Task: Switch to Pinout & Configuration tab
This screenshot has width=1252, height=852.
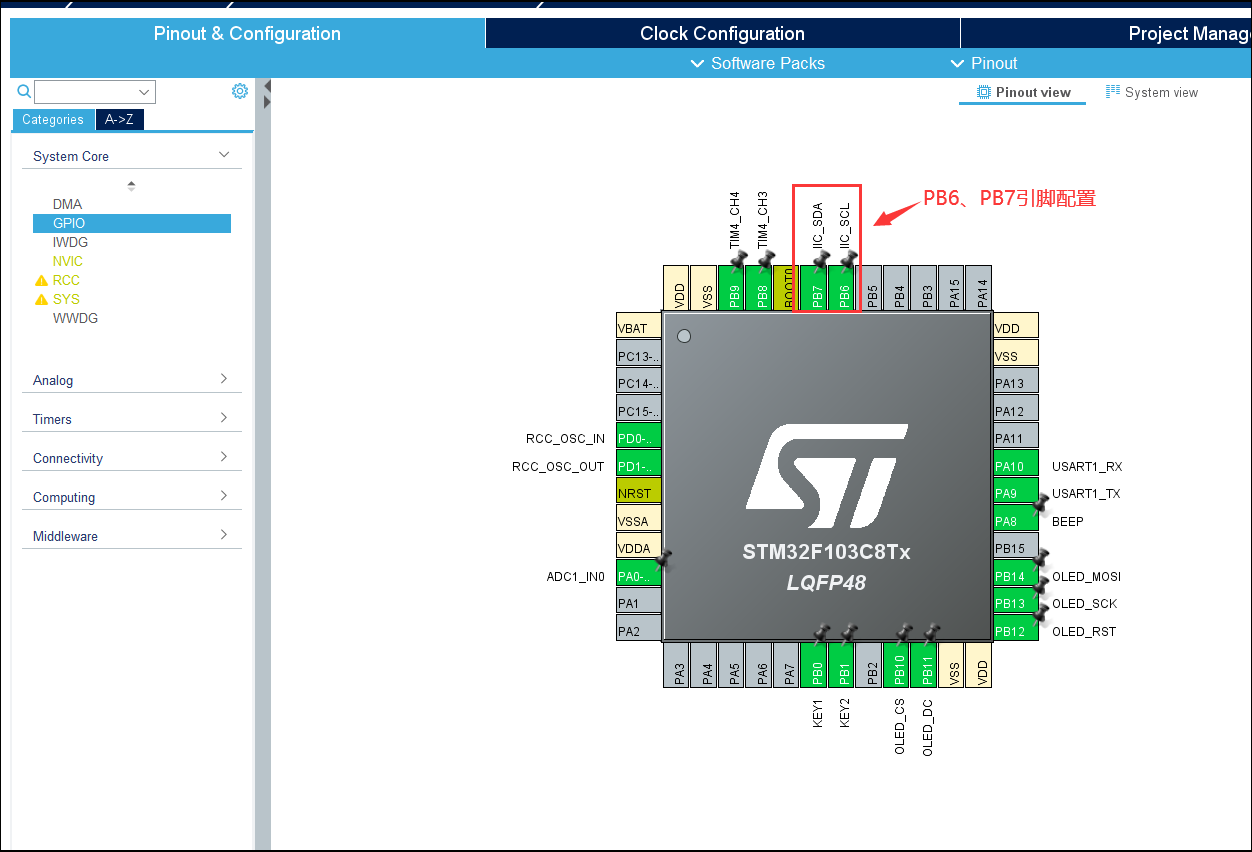Action: [247, 34]
